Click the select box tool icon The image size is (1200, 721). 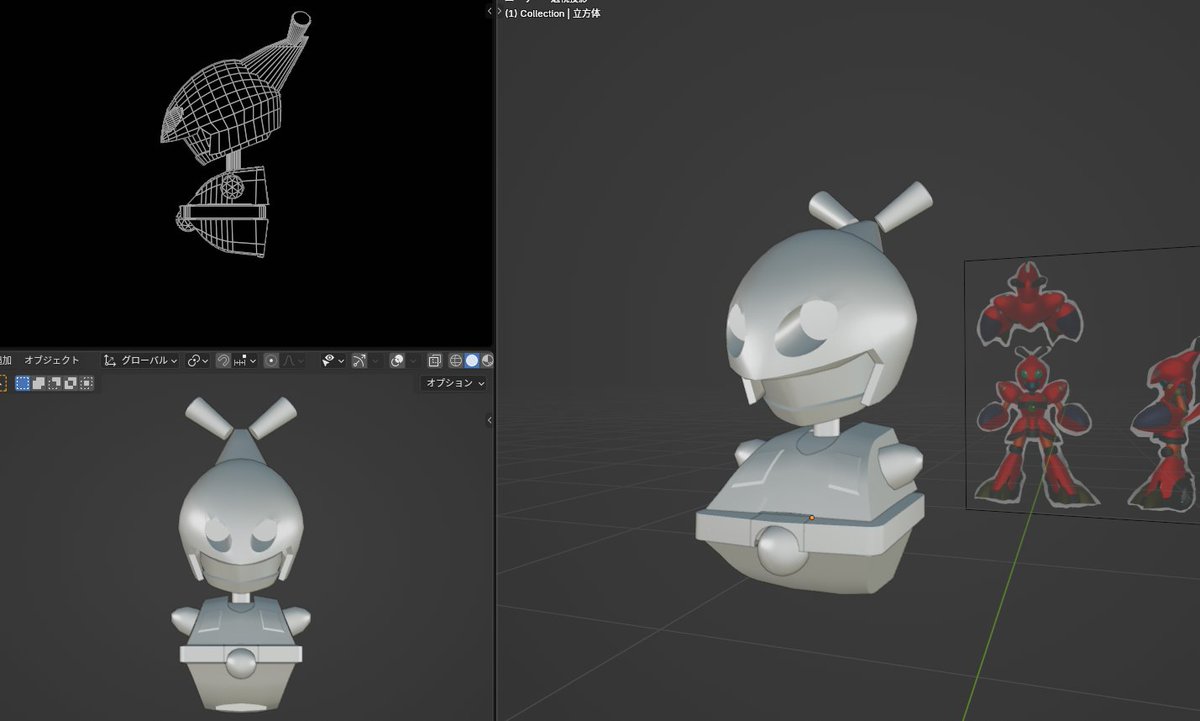2,383
